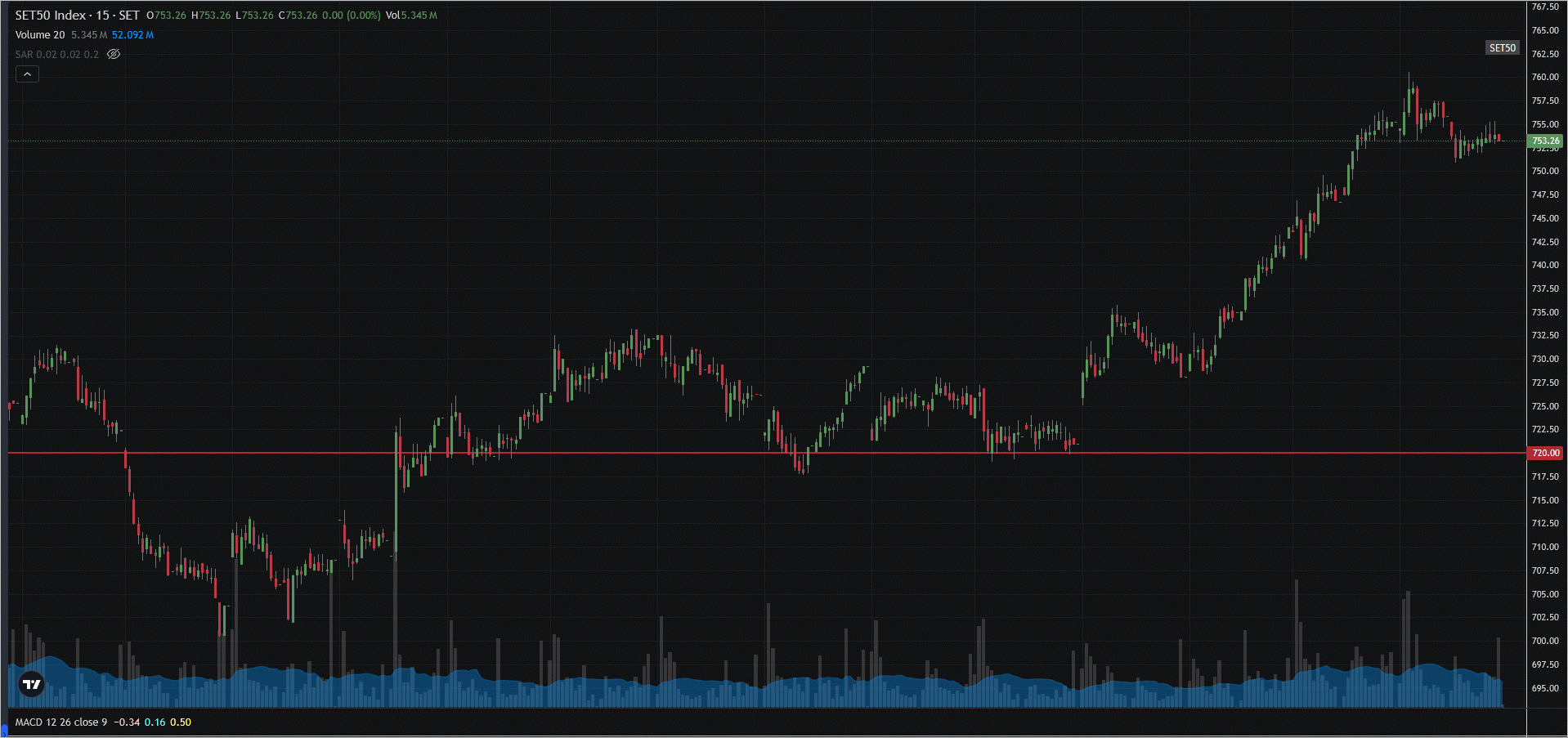Screen dimensions: 1568x738
Task: Click the 710.00 price axis label
Action: tap(1545, 548)
